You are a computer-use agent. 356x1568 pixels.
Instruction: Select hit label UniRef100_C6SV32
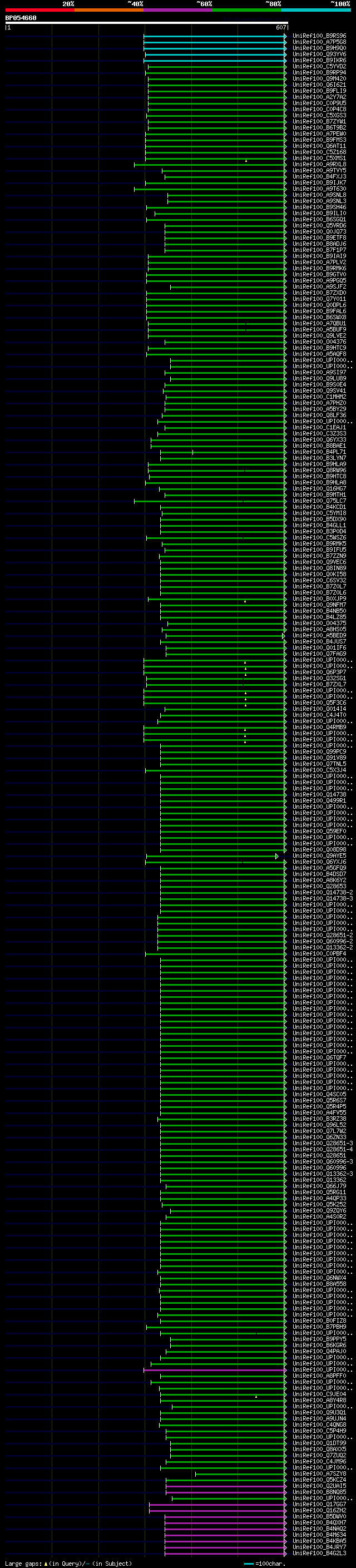(x=319, y=580)
